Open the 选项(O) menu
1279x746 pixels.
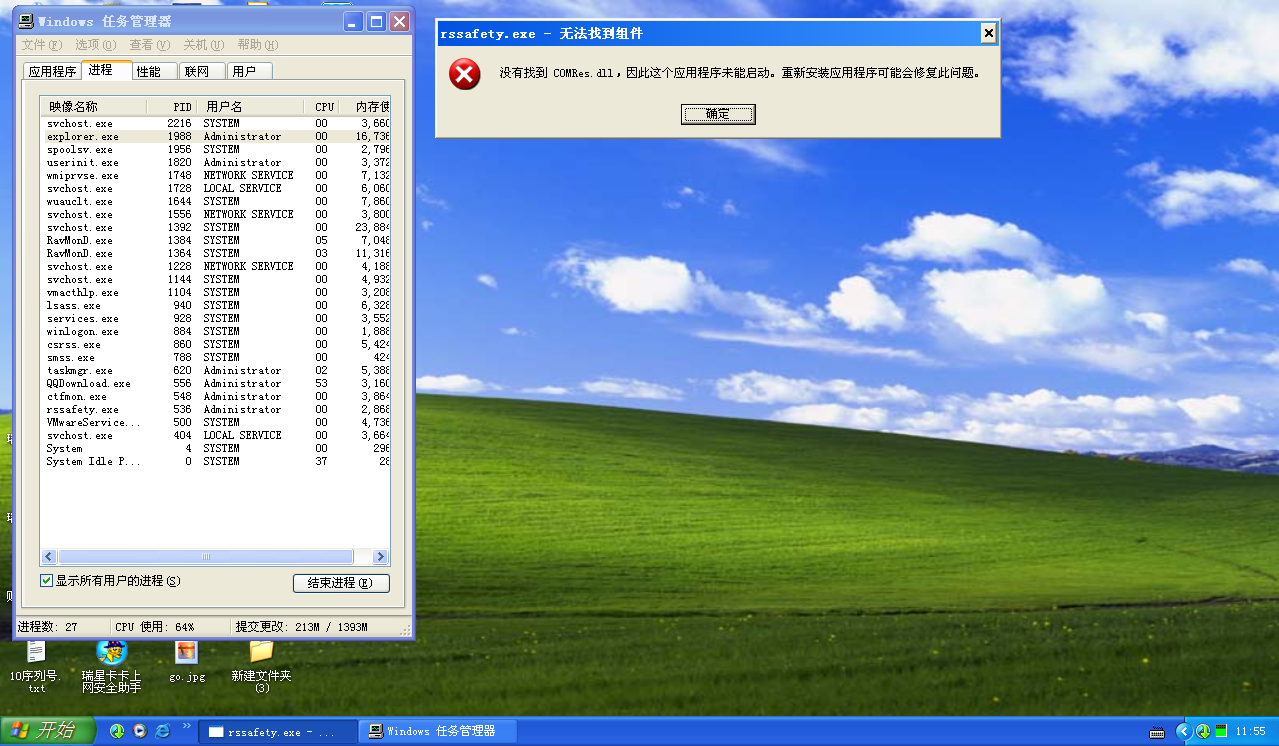click(95, 45)
